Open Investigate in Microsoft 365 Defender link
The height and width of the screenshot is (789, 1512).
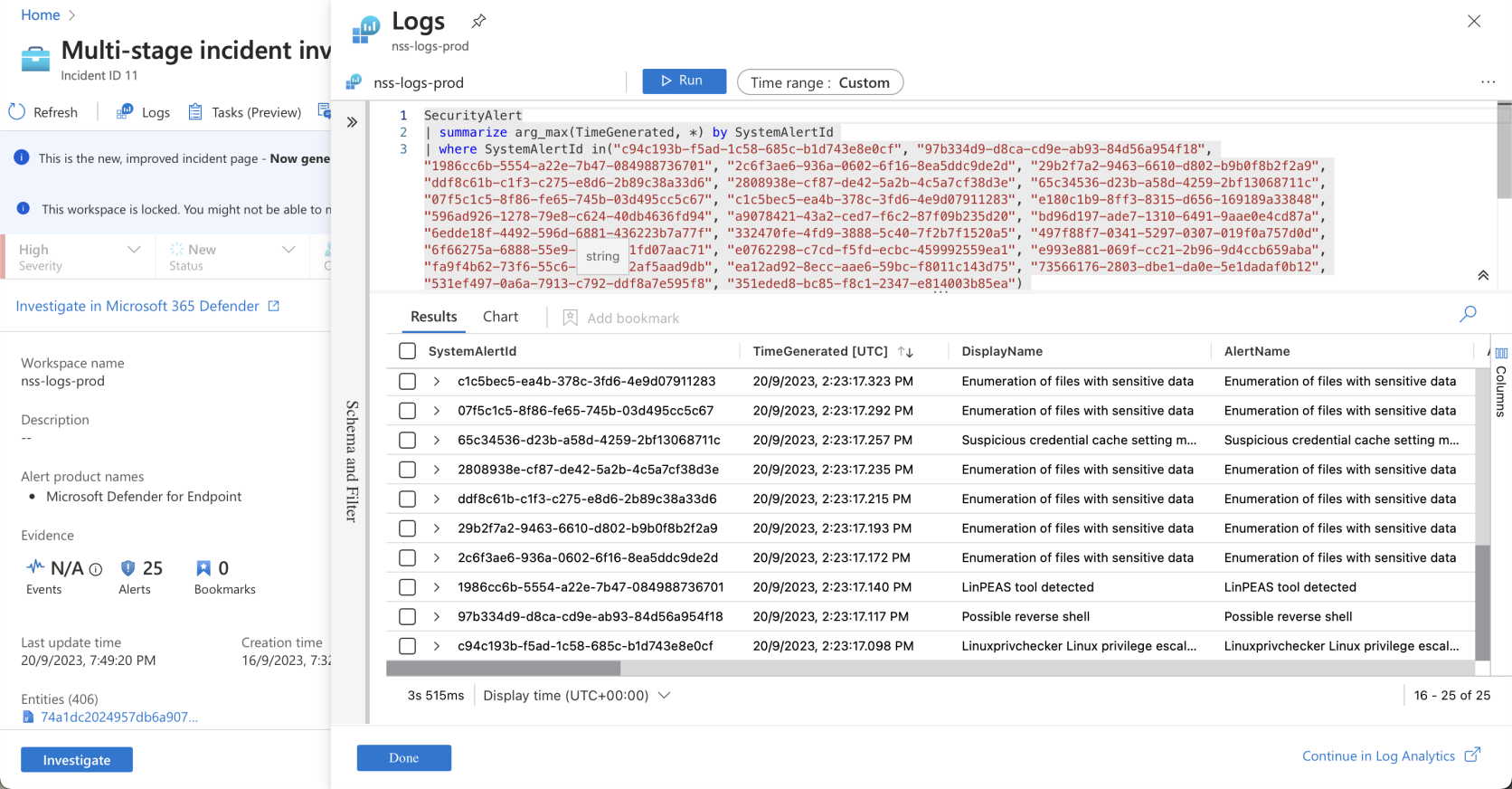tap(147, 306)
